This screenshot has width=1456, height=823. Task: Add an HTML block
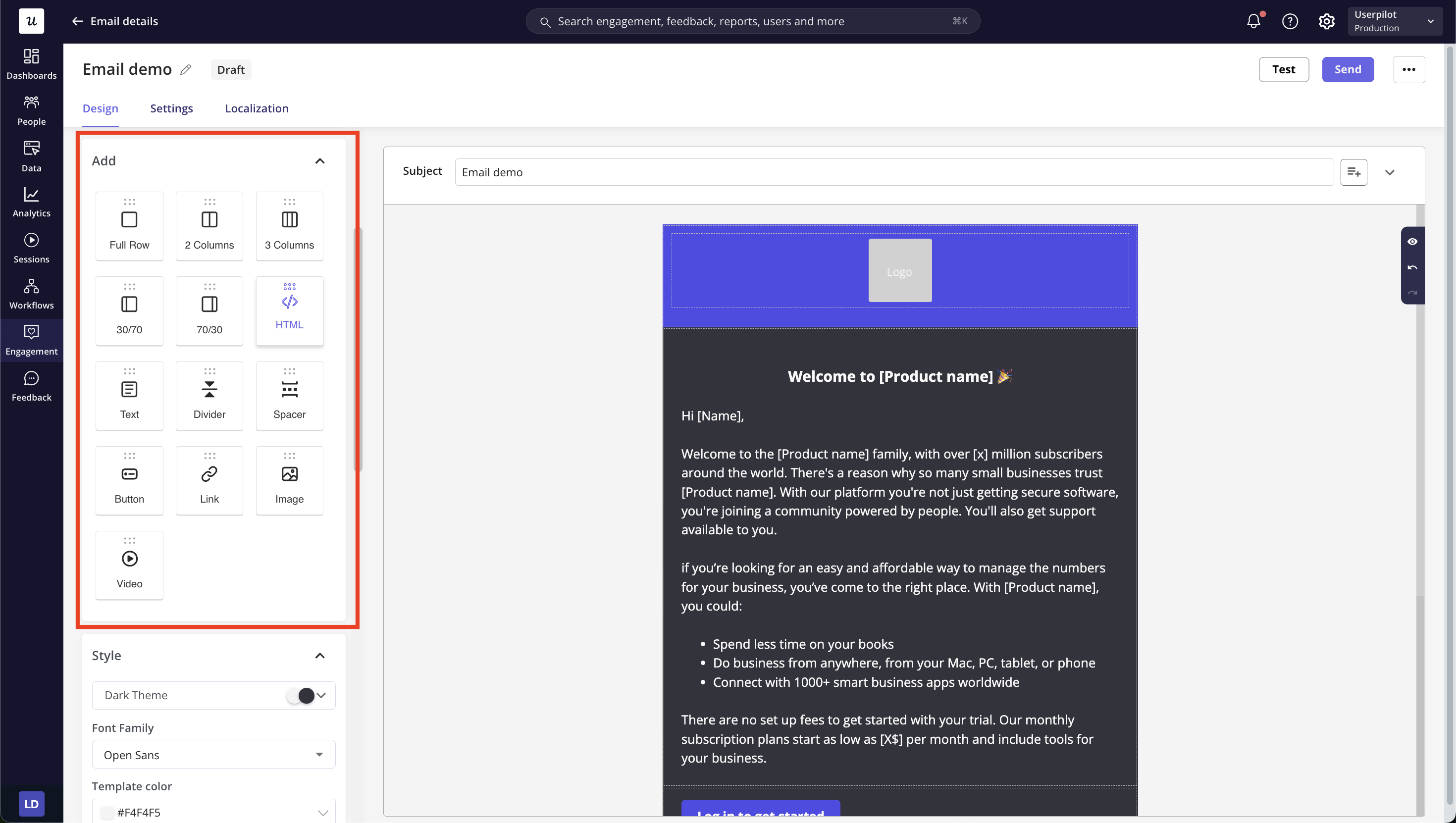coord(289,311)
